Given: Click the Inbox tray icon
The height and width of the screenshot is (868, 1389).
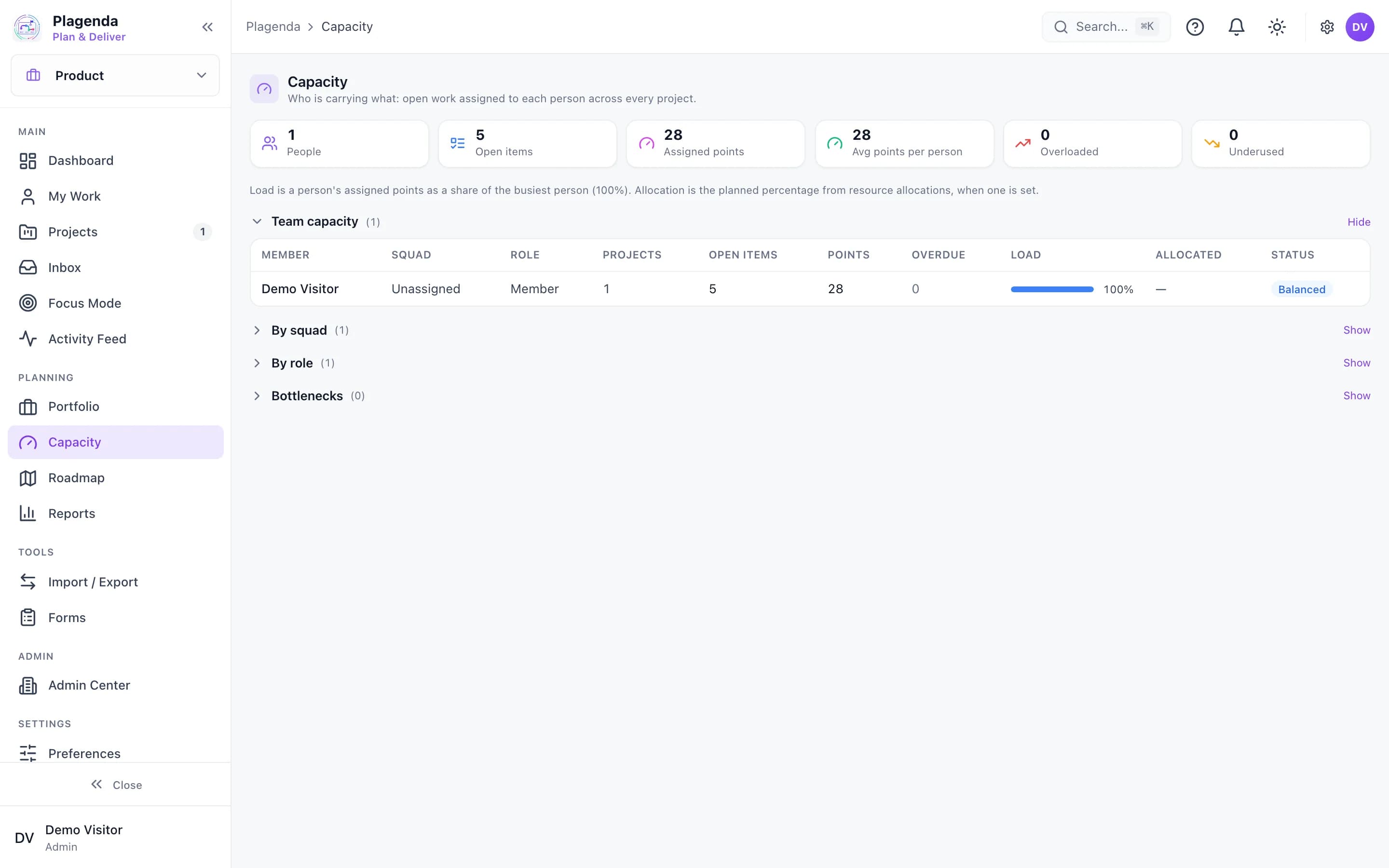Looking at the screenshot, I should tap(27, 268).
